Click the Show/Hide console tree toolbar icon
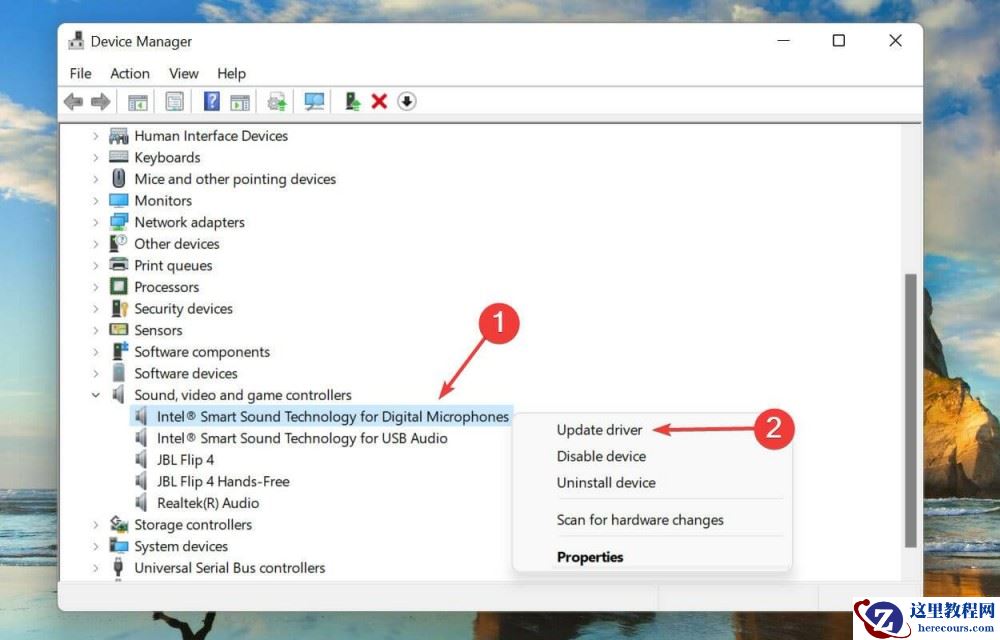 pos(139,101)
